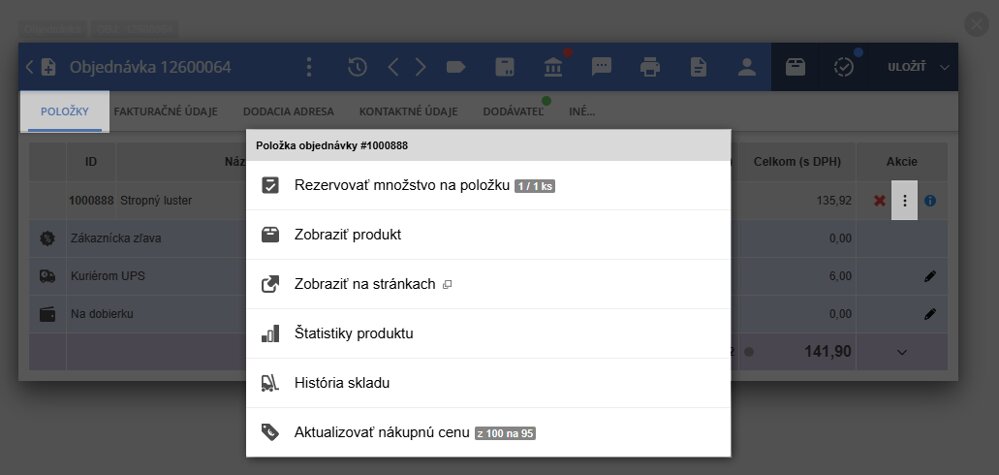Click the printer icon
The image size is (999, 475).
point(649,67)
